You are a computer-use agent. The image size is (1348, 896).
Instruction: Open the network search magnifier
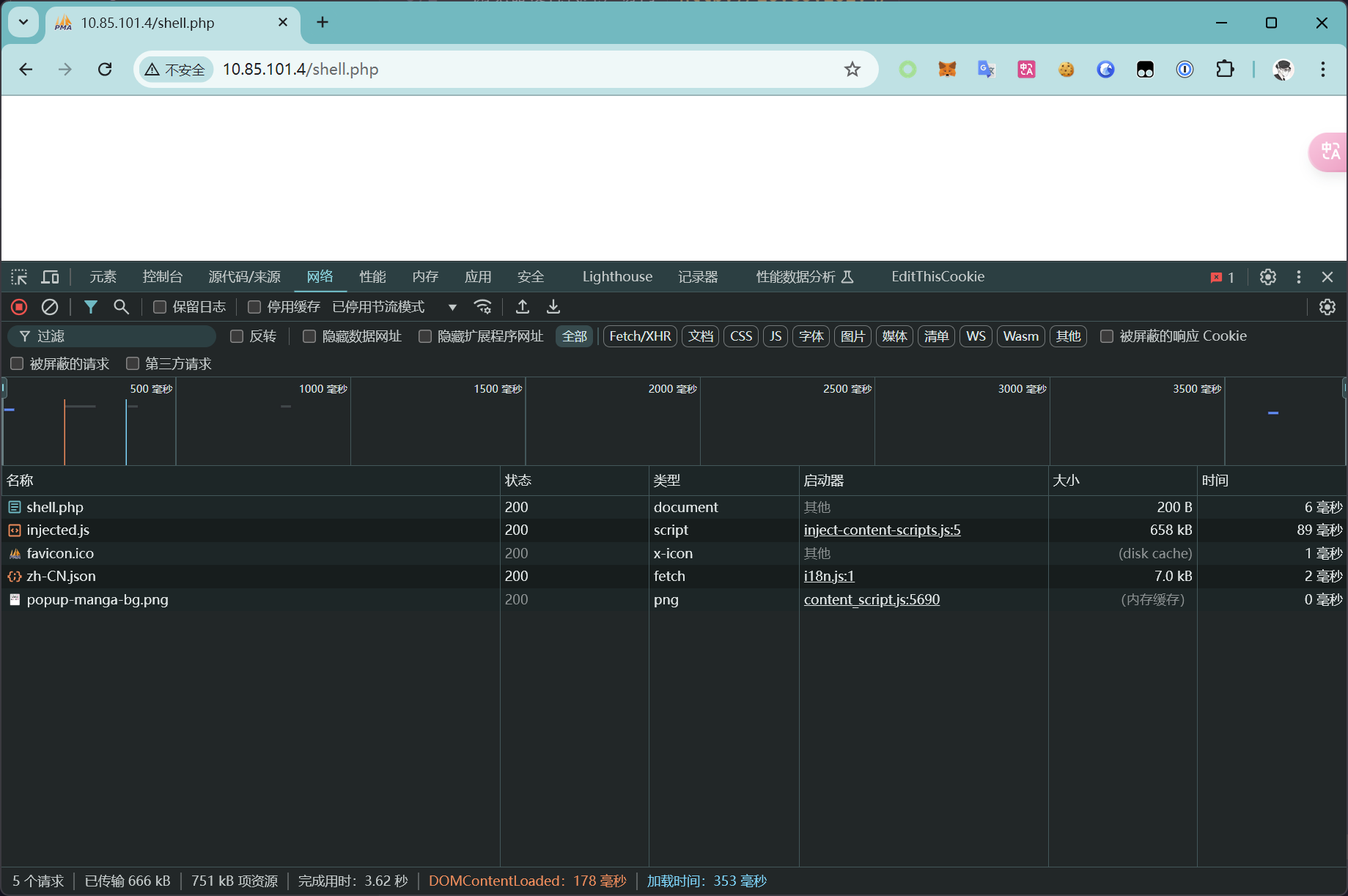point(122,307)
